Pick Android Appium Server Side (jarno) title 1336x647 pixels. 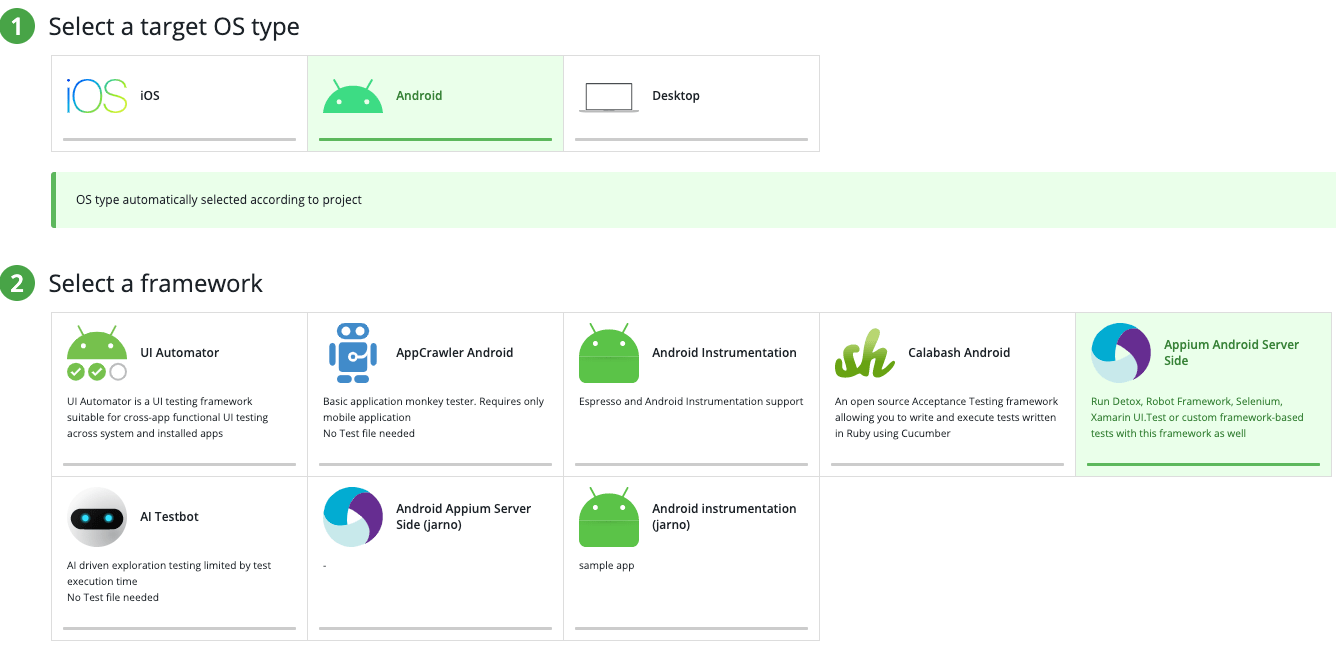pos(464,517)
